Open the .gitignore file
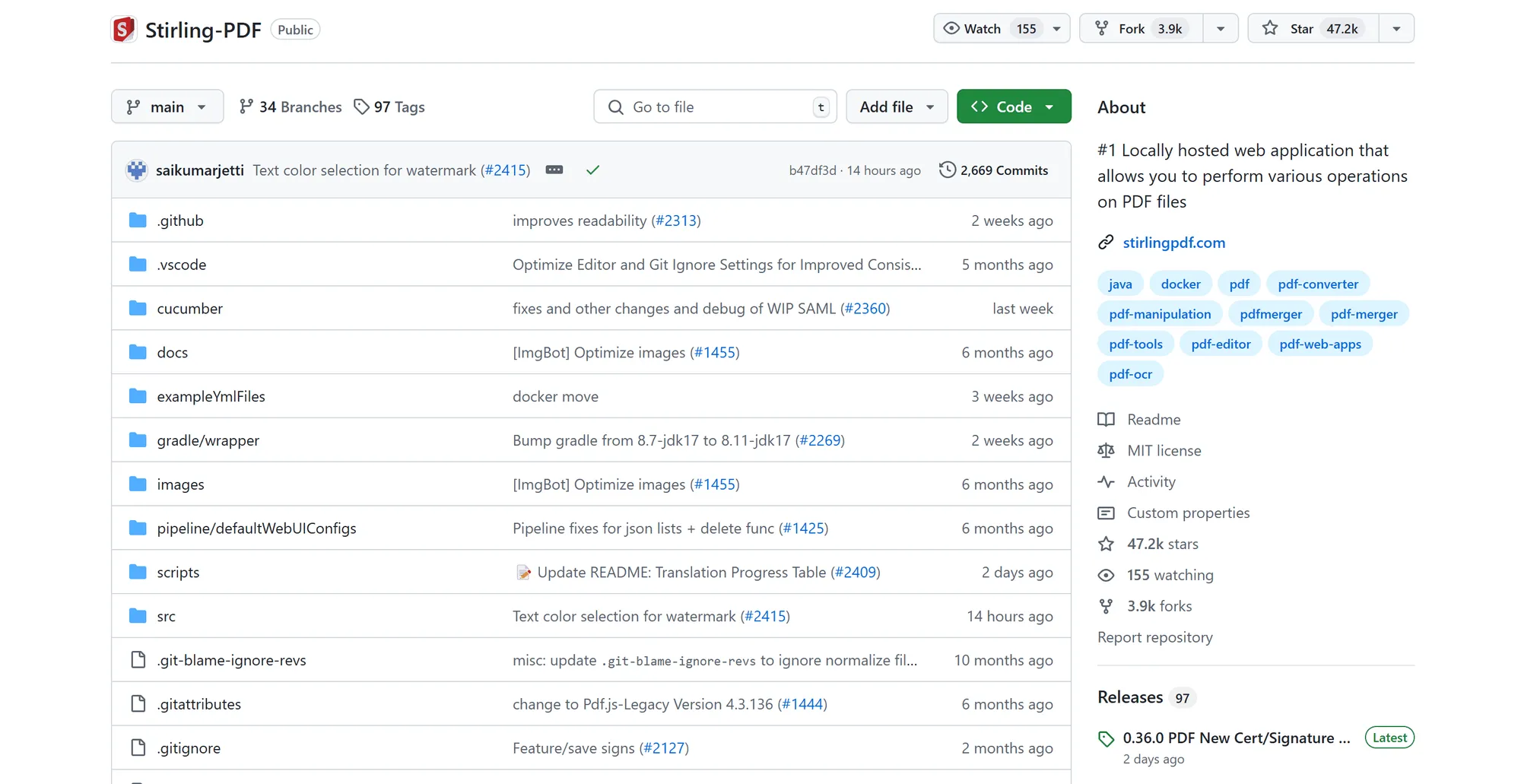The height and width of the screenshot is (784, 1521). coord(189,748)
